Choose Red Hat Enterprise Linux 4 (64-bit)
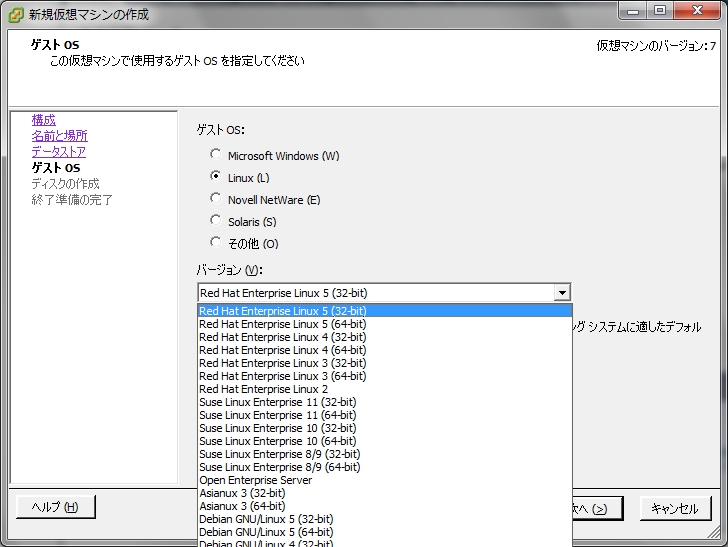This screenshot has width=728, height=547. [385, 350]
